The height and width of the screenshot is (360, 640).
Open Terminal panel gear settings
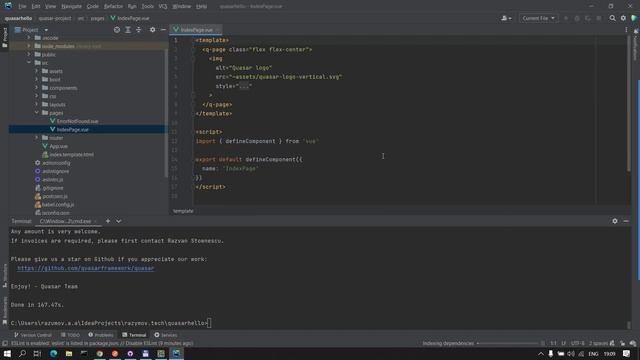[615, 221]
